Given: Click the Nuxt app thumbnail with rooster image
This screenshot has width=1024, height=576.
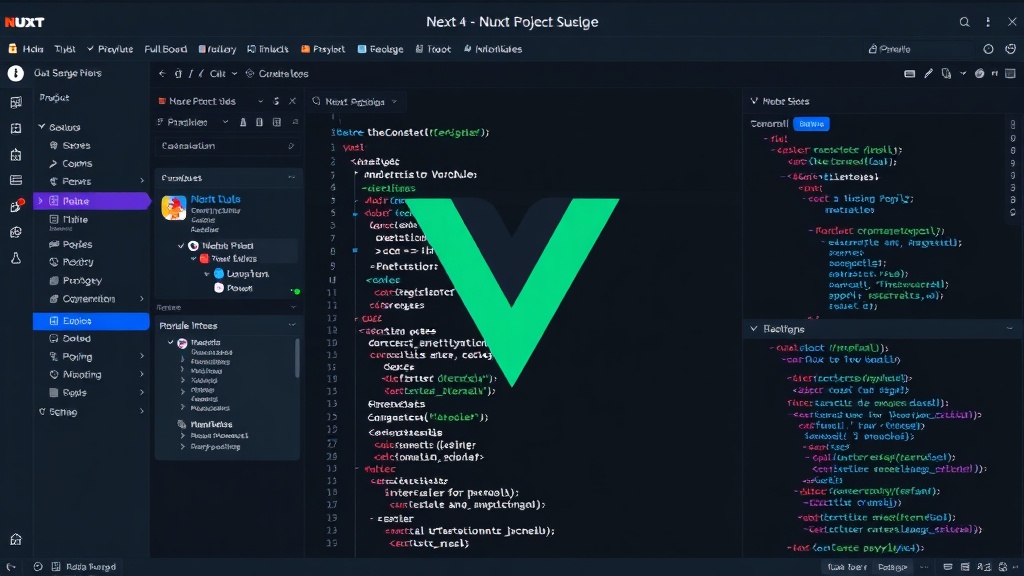Looking at the screenshot, I should click(174, 208).
